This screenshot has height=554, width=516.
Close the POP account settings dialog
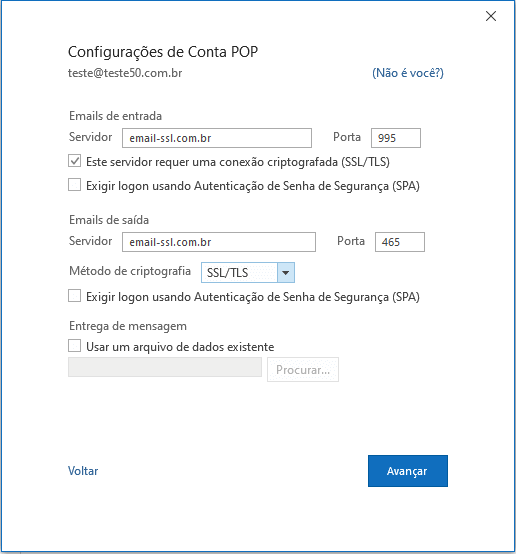coord(491,16)
